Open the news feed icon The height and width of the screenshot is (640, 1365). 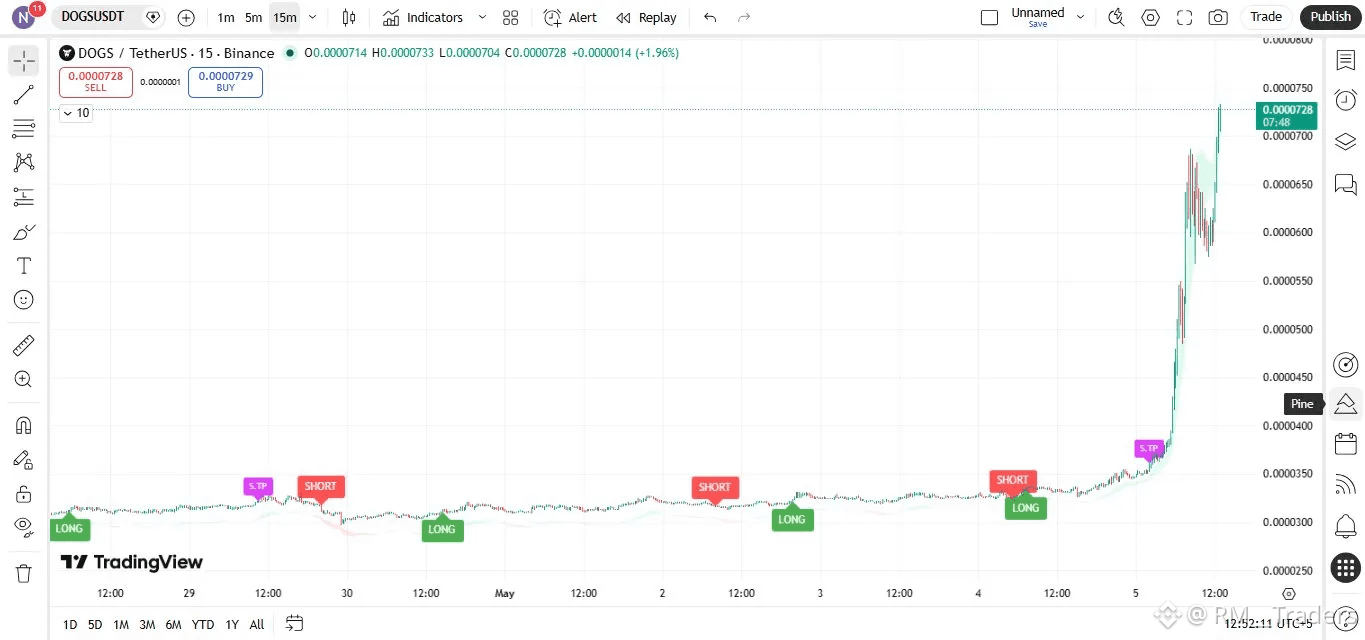coord(1345,485)
